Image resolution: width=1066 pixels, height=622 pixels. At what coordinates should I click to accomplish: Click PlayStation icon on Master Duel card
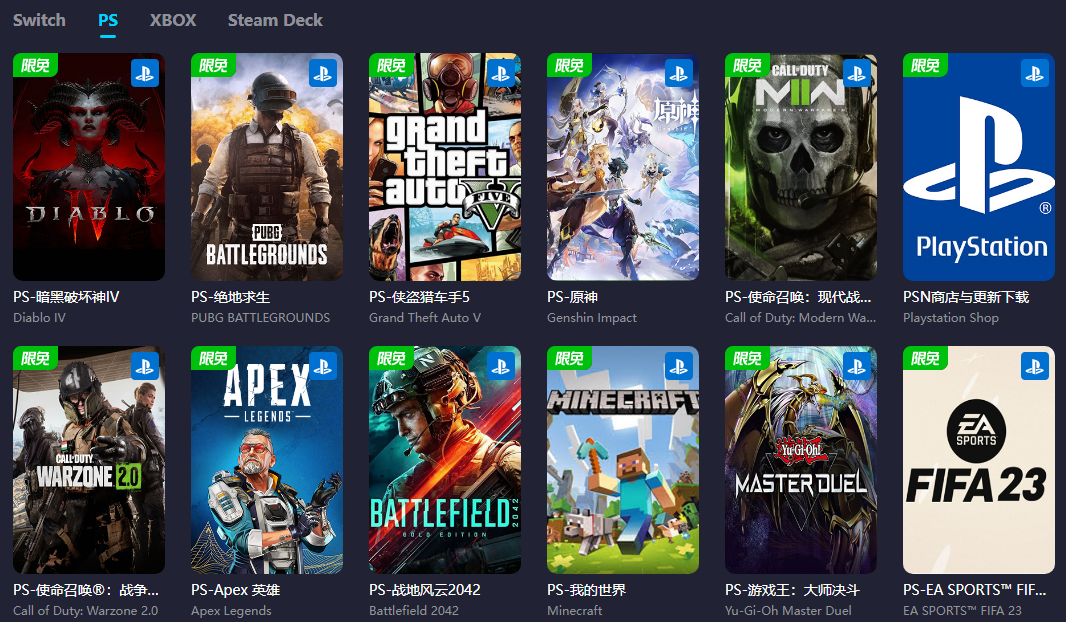coord(857,366)
